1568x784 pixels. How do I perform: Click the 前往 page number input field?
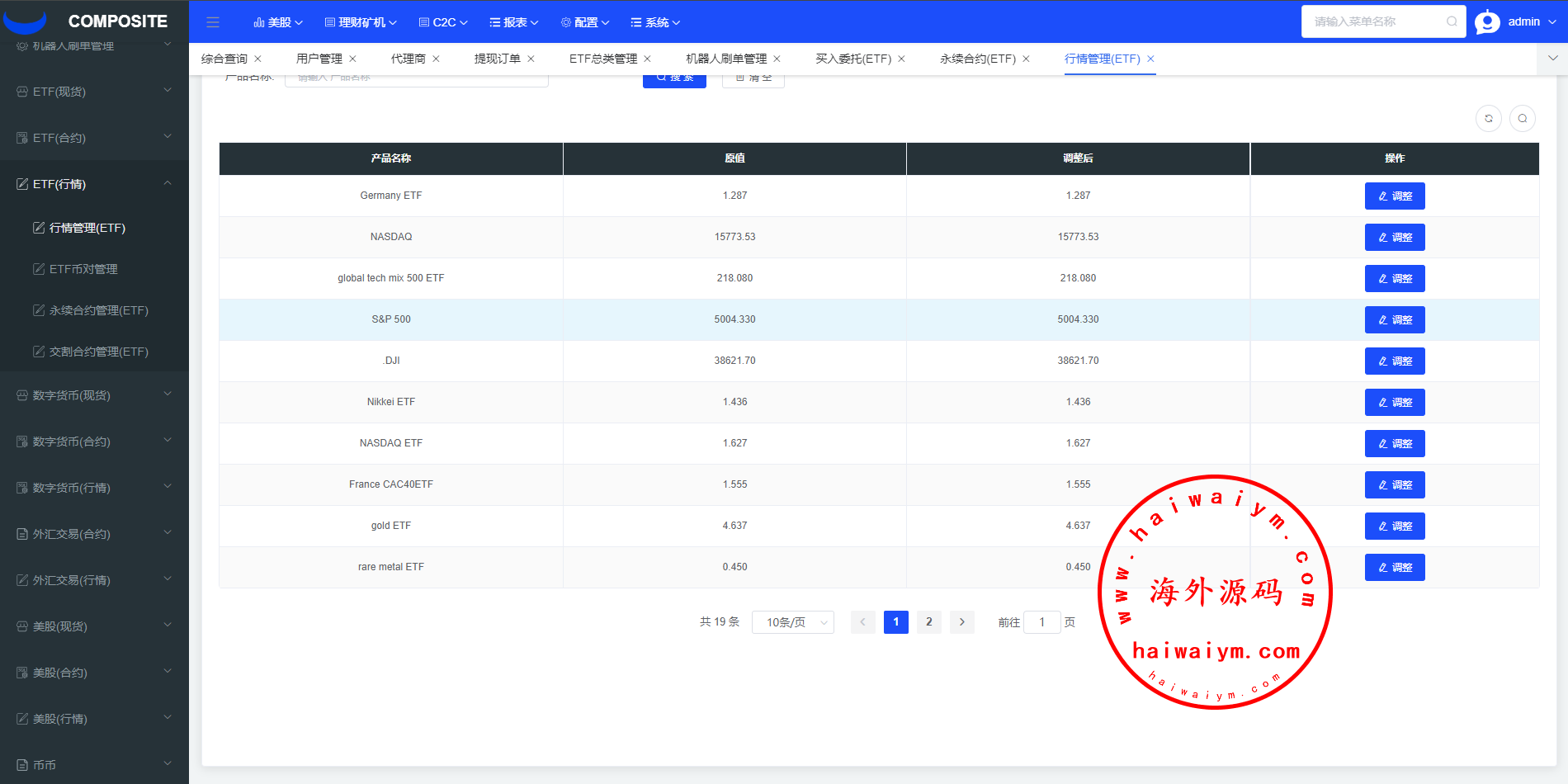[x=1041, y=622]
